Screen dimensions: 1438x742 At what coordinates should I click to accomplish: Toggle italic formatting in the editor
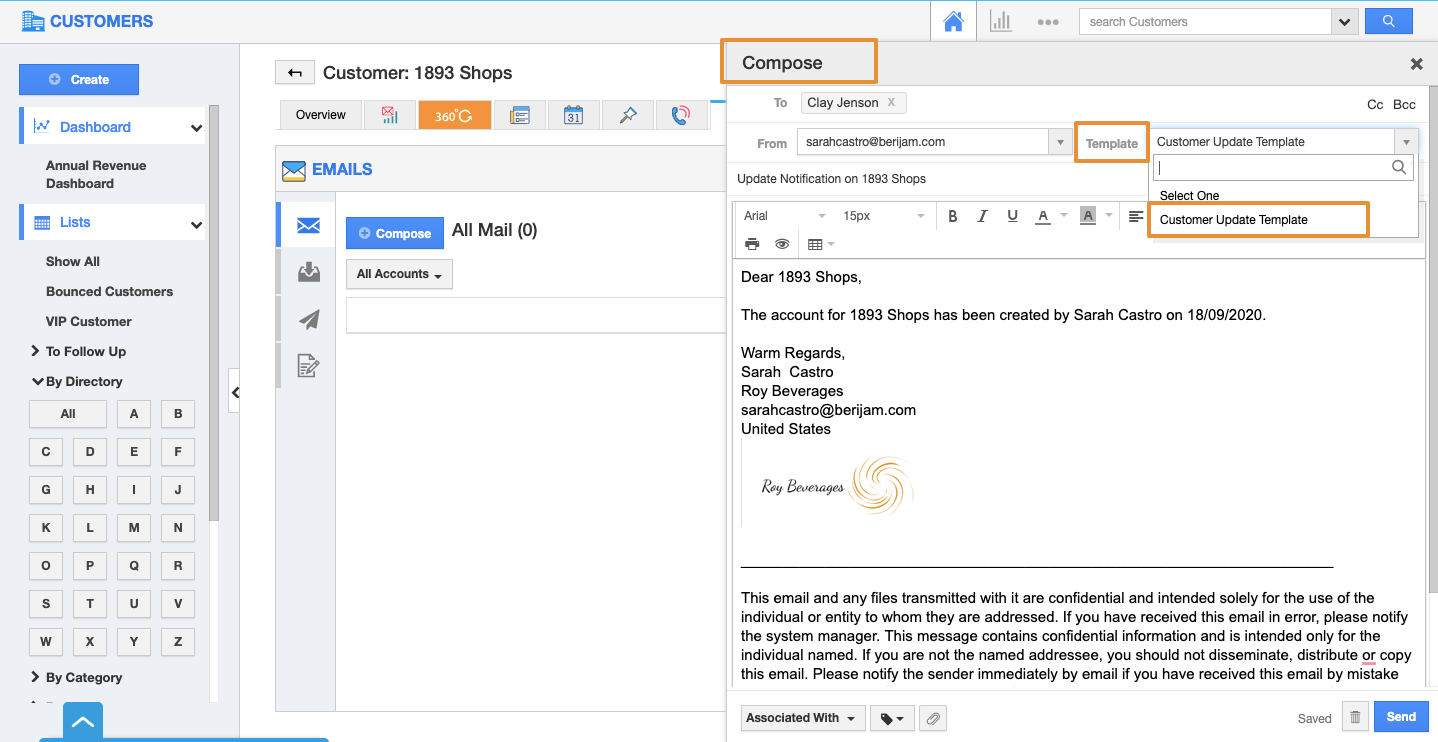pos(982,216)
